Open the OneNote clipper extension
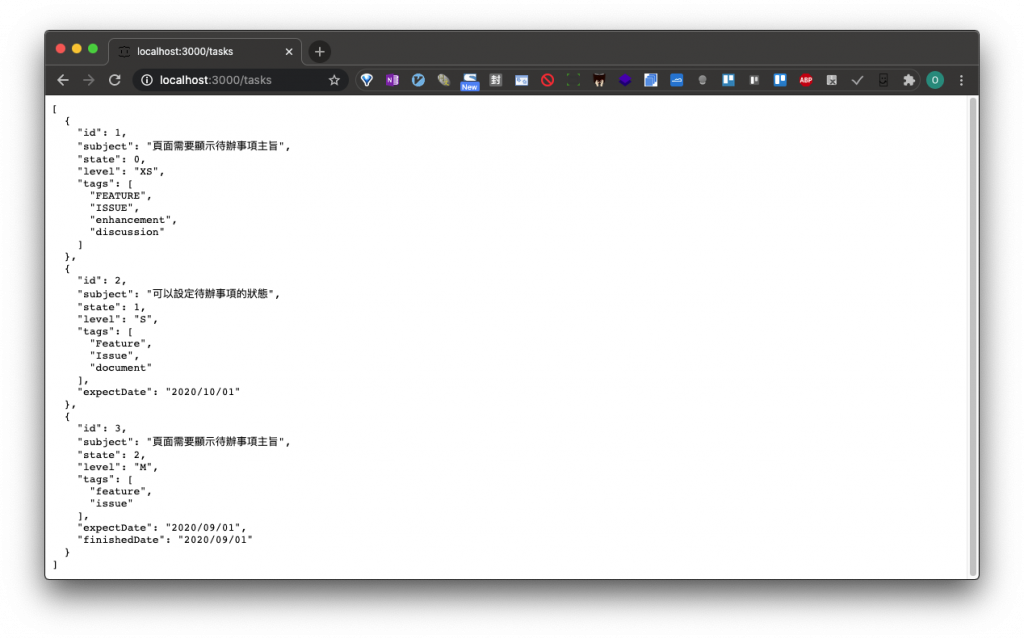 tap(392, 80)
